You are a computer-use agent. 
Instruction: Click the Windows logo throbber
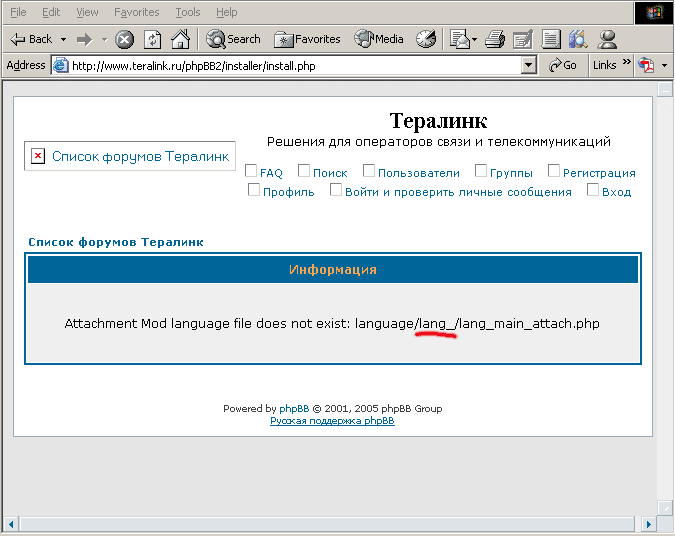[654, 12]
